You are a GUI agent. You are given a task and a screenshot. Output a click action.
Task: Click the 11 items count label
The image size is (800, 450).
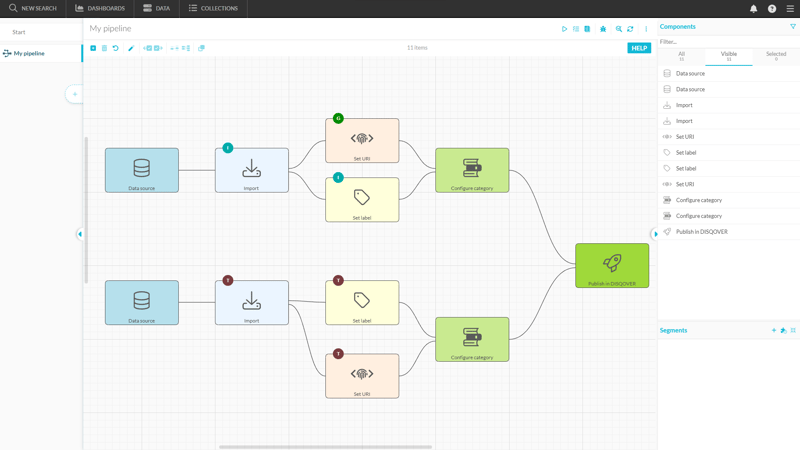pyautogui.click(x=417, y=47)
